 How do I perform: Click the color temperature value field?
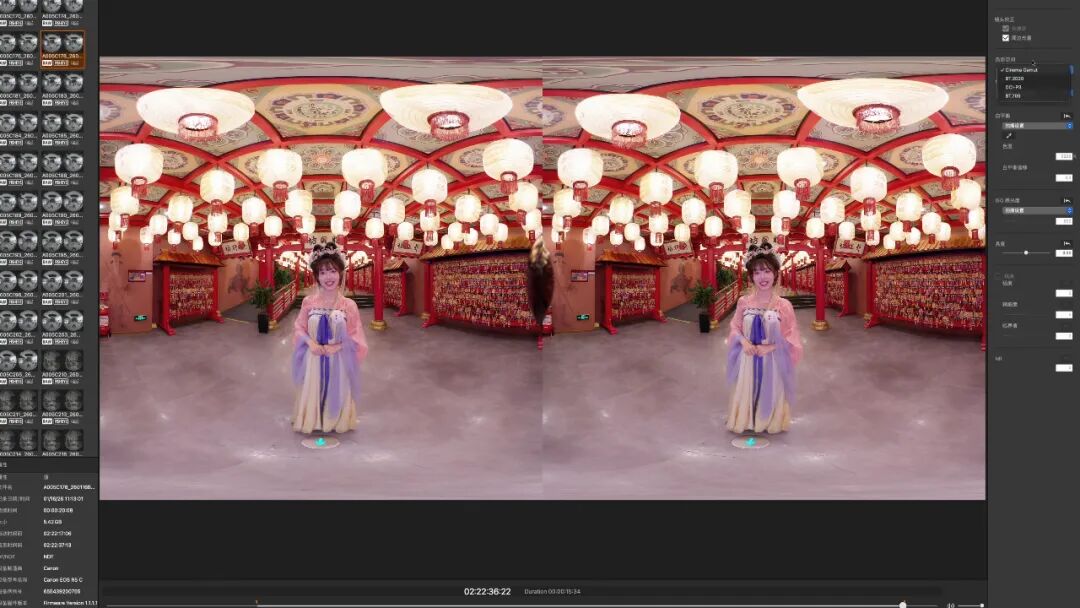coord(1064,157)
